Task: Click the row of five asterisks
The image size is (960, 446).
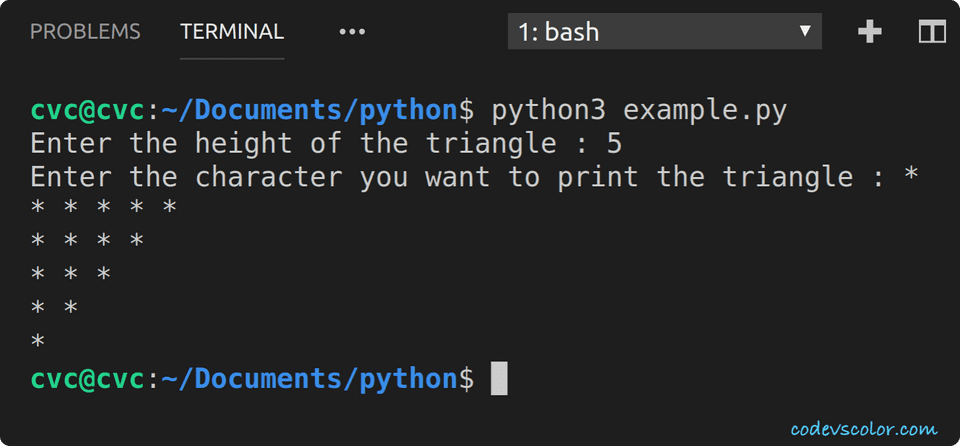Action: (104, 210)
